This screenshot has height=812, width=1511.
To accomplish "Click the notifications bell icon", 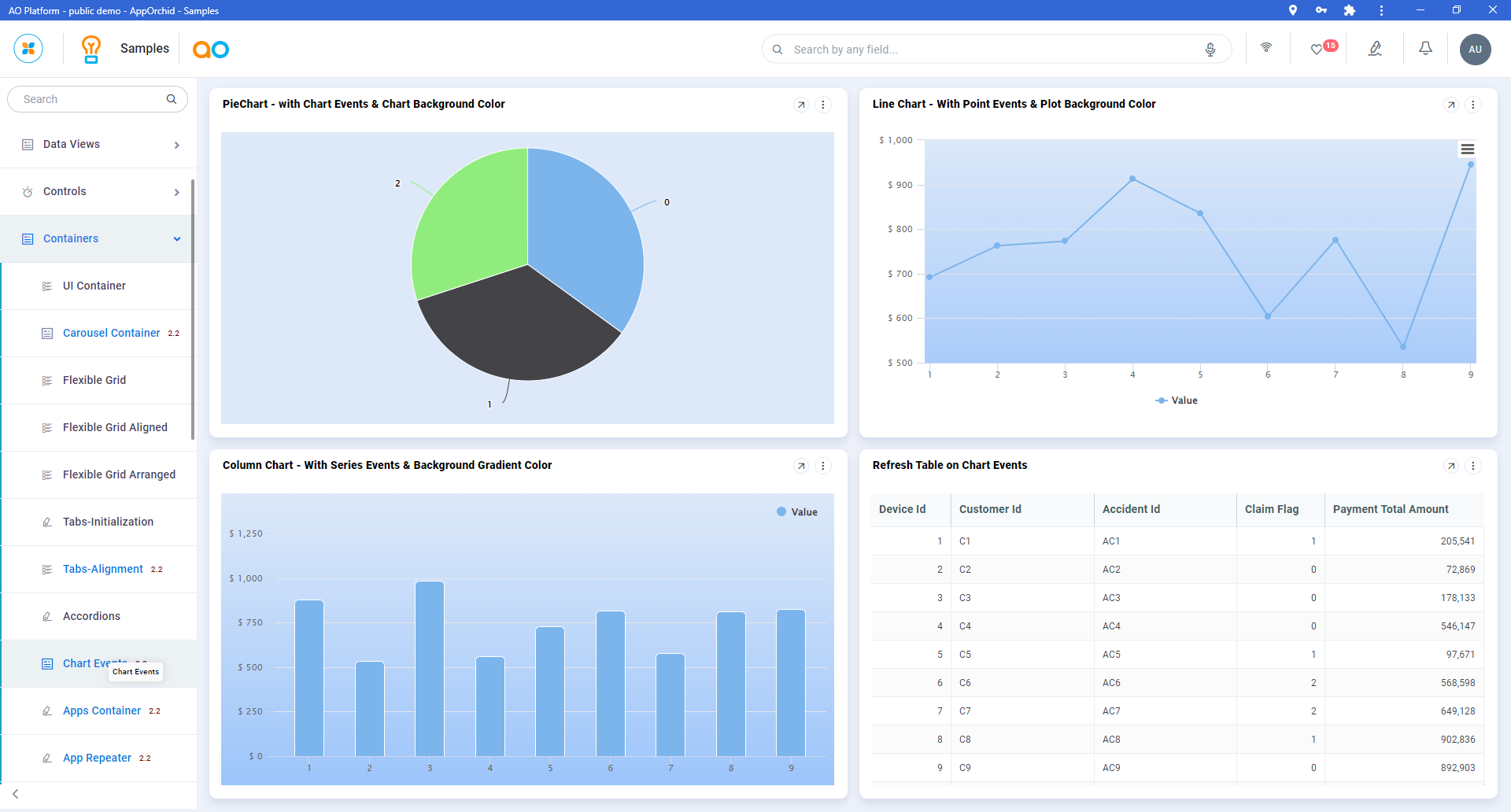I will click(1425, 49).
